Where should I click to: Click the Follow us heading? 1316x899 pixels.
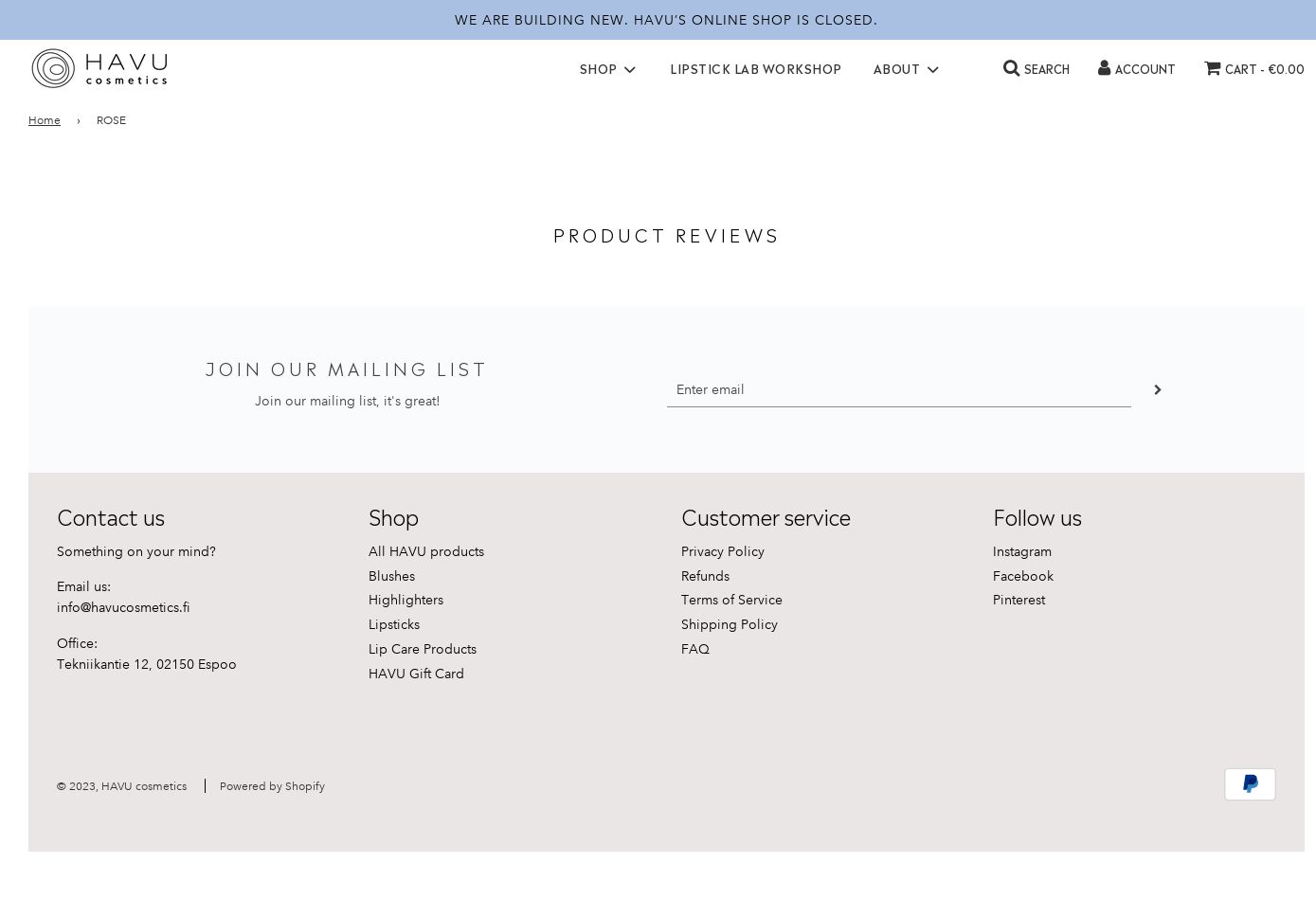pyautogui.click(x=1037, y=517)
